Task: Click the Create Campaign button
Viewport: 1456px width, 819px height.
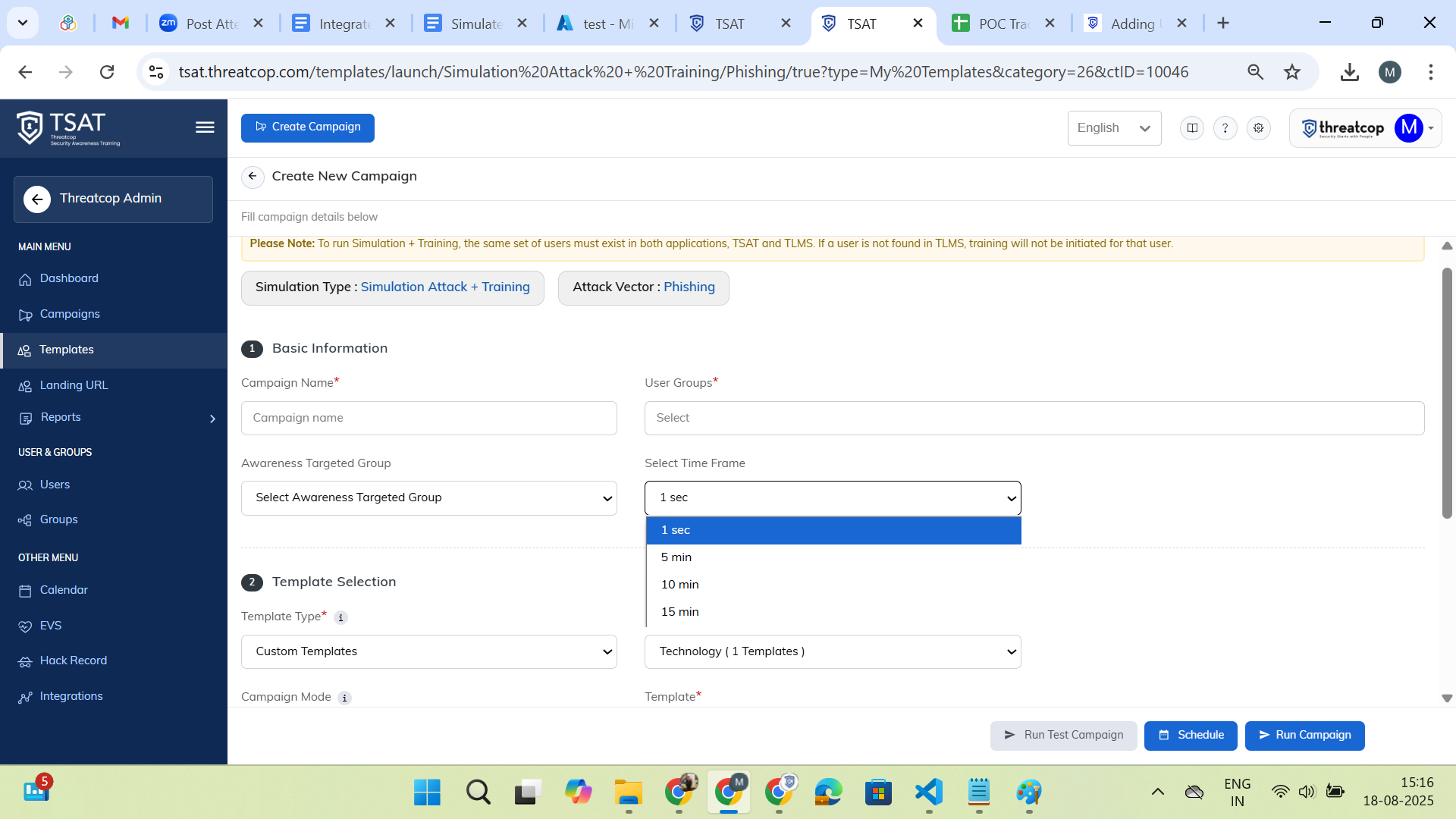Action: click(x=308, y=127)
